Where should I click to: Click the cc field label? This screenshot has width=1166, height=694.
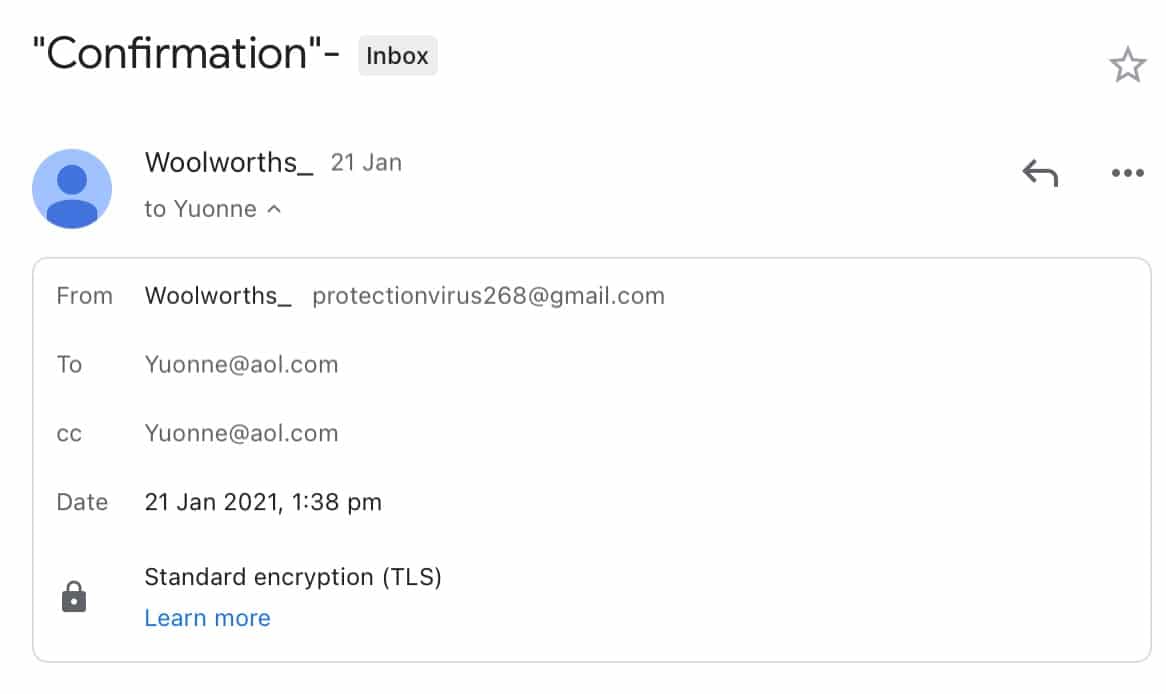[69, 434]
